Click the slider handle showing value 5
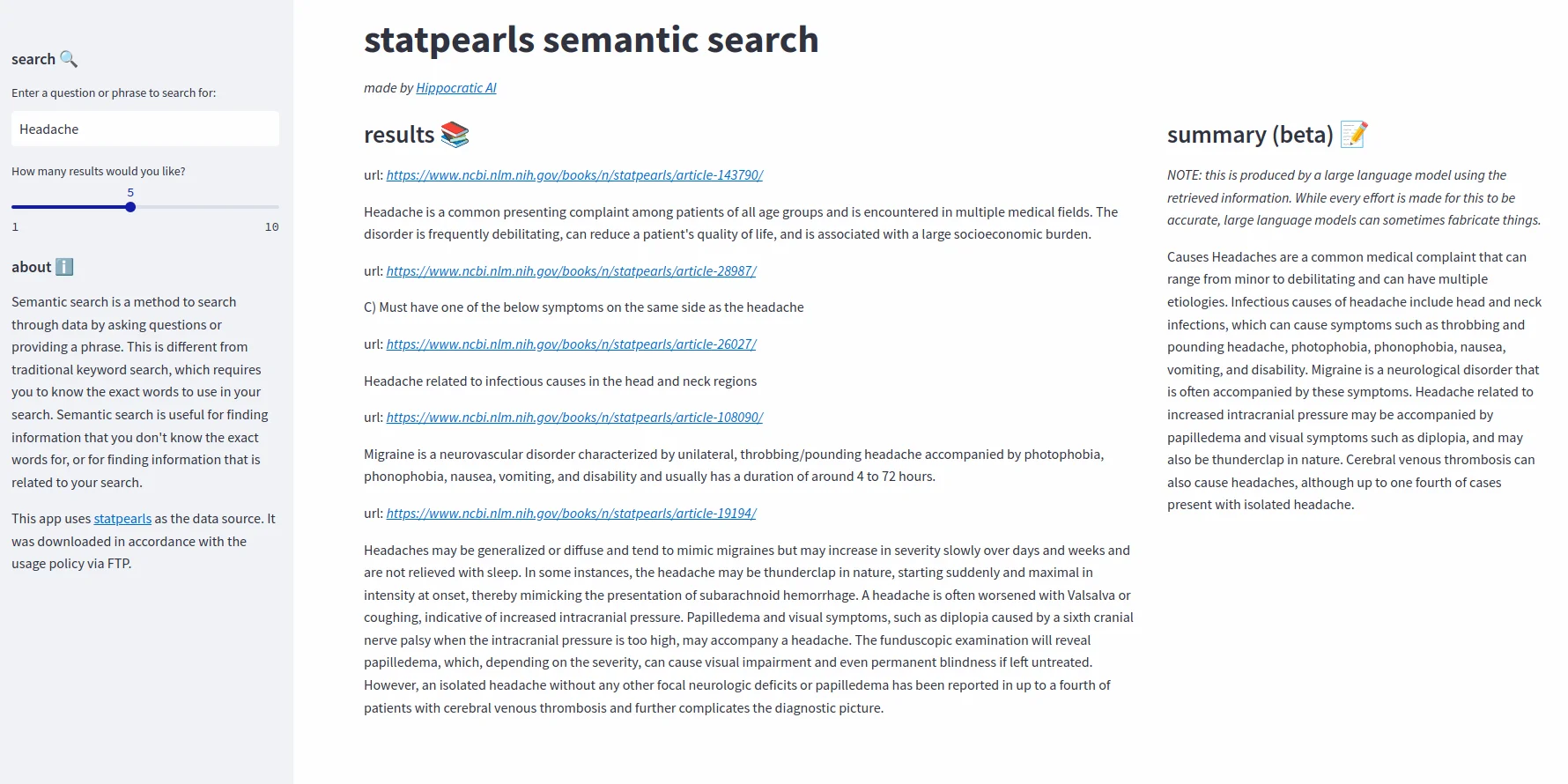The width and height of the screenshot is (1568, 784). point(130,207)
